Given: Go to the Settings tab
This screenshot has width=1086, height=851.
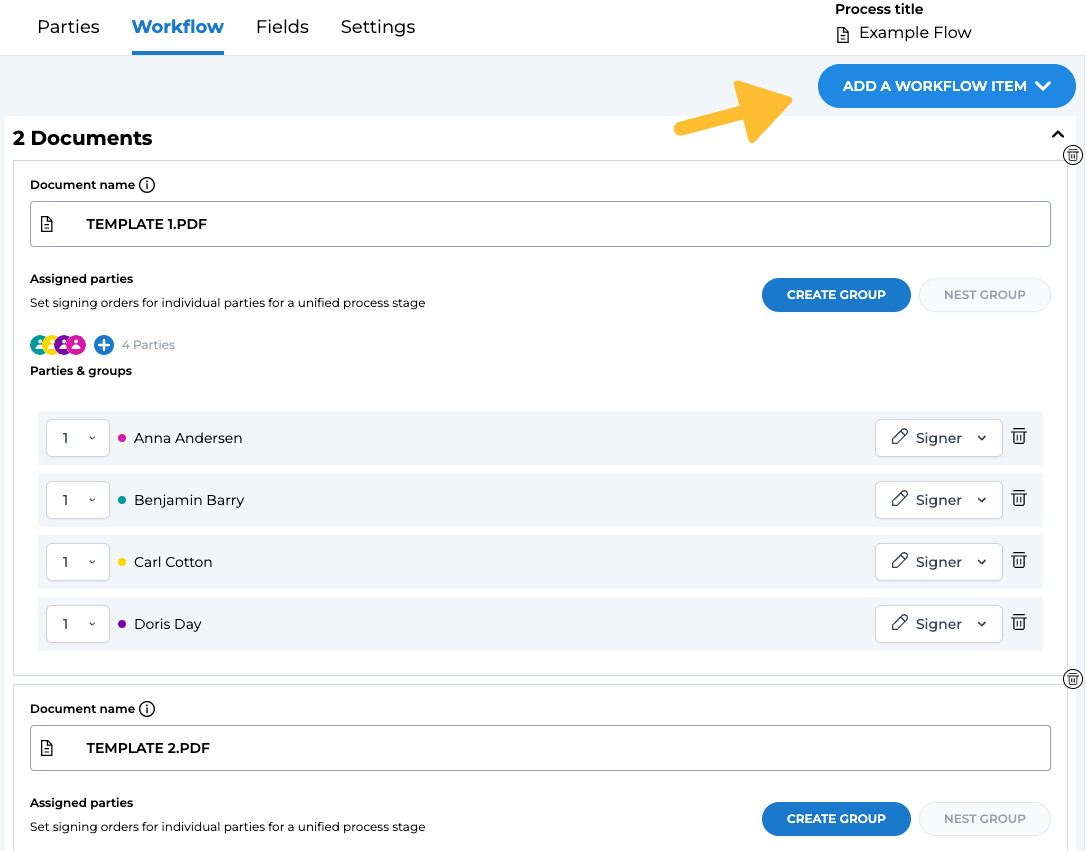Looking at the screenshot, I should (x=377, y=27).
